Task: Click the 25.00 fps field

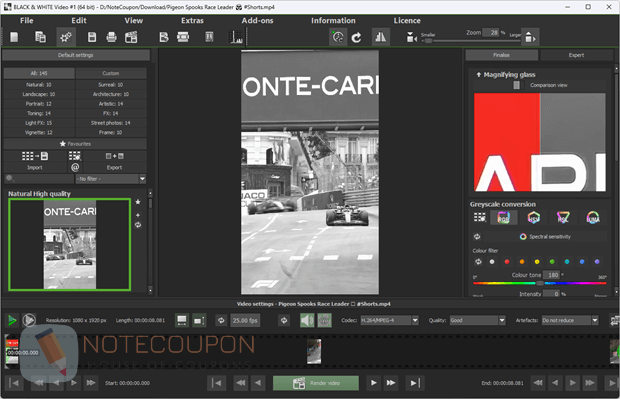Action: 245,320
